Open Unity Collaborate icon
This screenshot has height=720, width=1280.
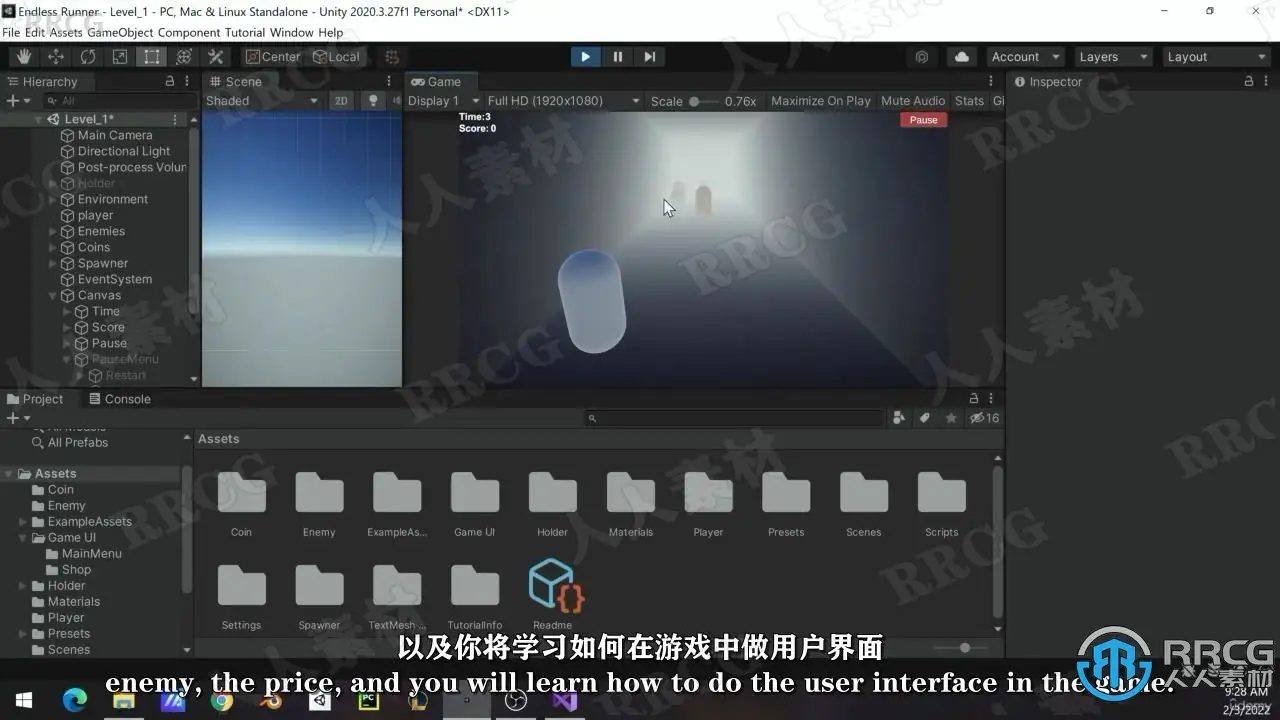pyautogui.click(x=922, y=57)
